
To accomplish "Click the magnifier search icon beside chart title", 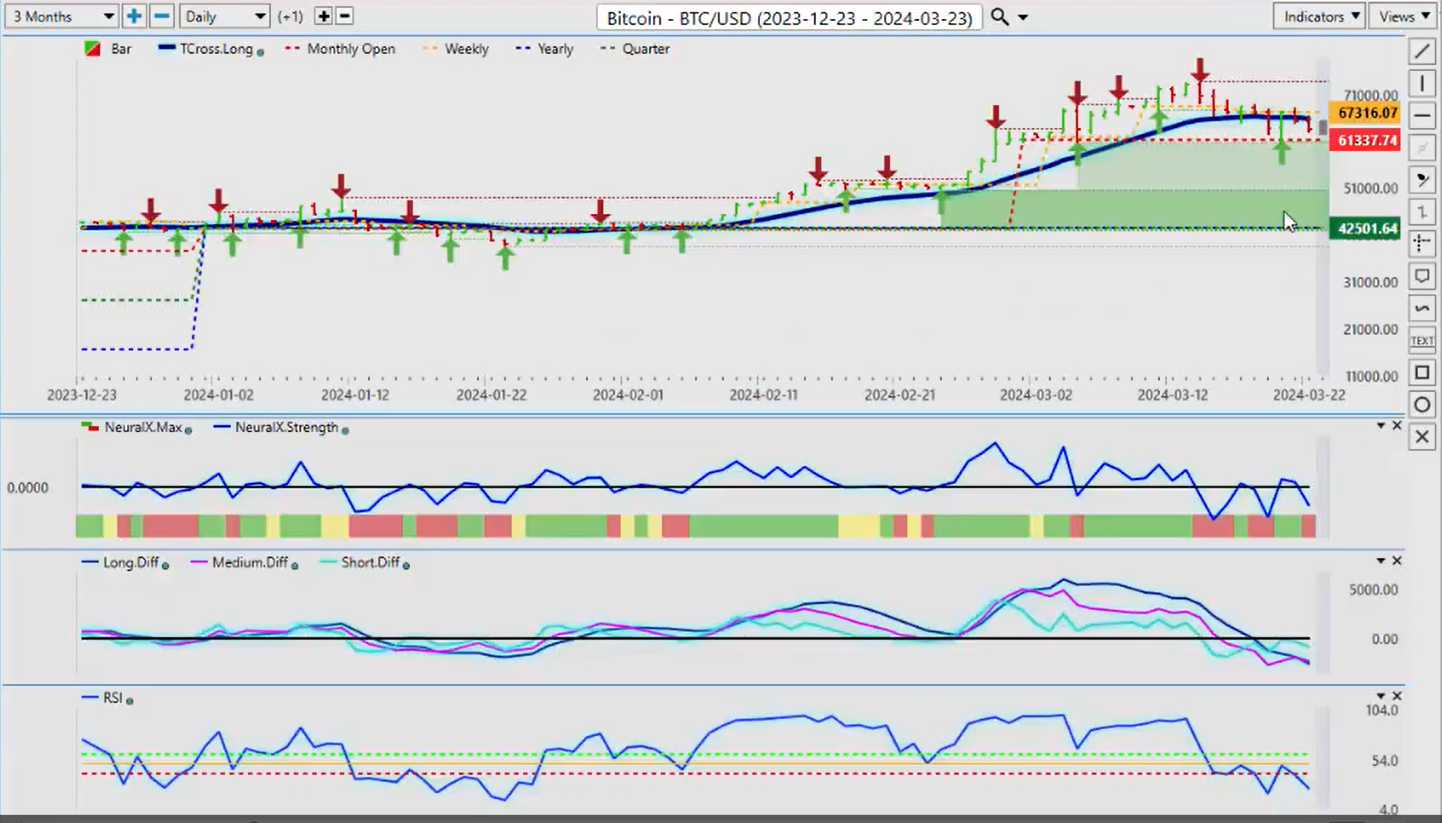I will pyautogui.click(x=999, y=16).
